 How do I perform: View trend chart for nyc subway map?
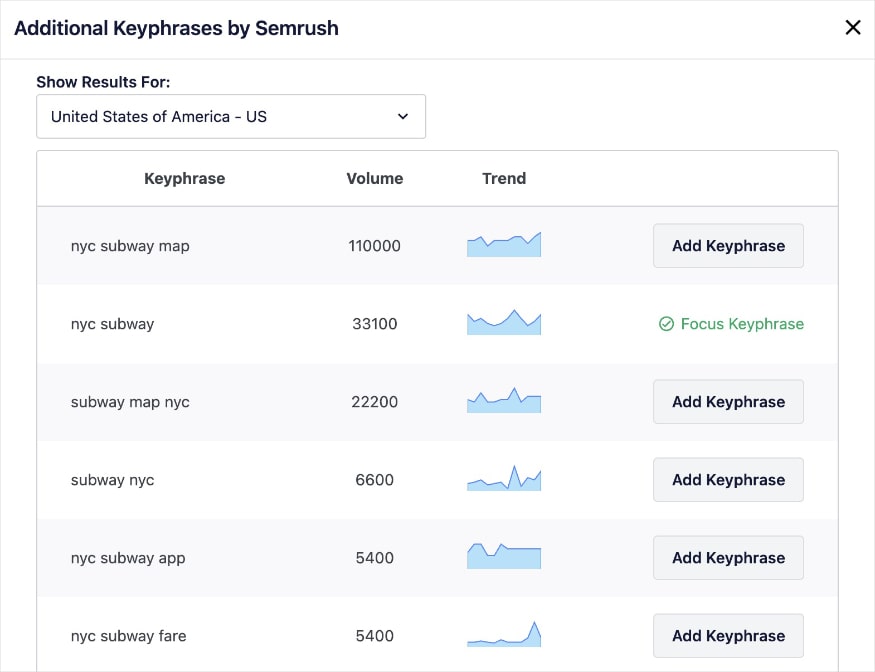click(x=504, y=244)
